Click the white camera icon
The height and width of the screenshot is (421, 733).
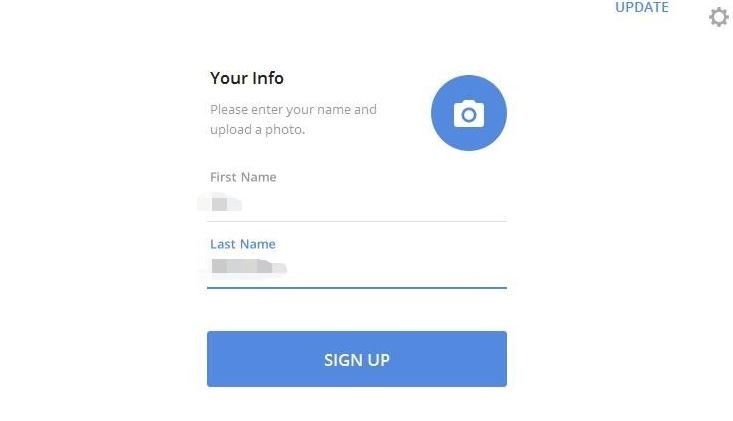469,114
